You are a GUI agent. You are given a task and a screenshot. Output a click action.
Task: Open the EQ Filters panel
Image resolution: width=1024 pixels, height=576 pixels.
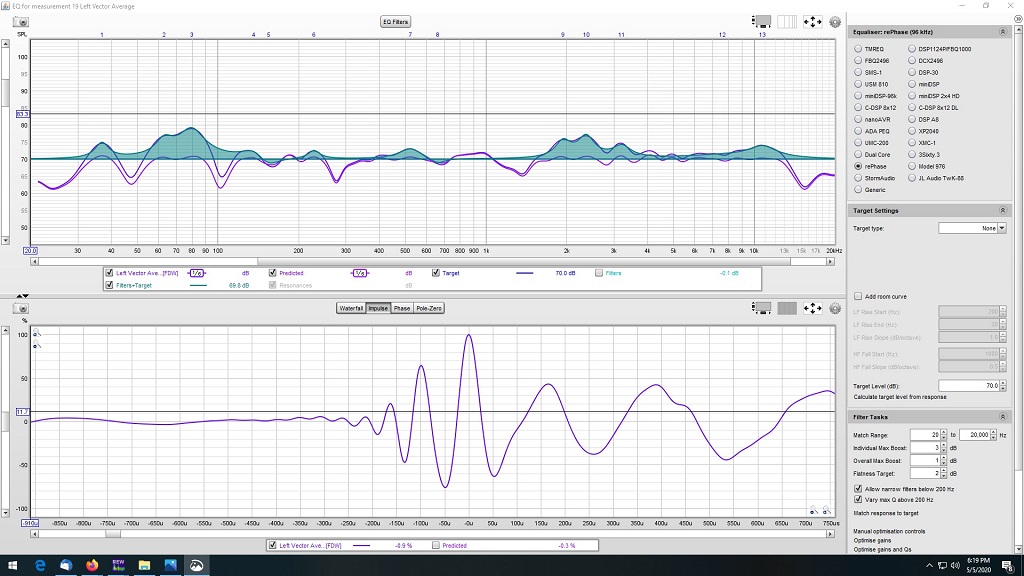(x=395, y=22)
